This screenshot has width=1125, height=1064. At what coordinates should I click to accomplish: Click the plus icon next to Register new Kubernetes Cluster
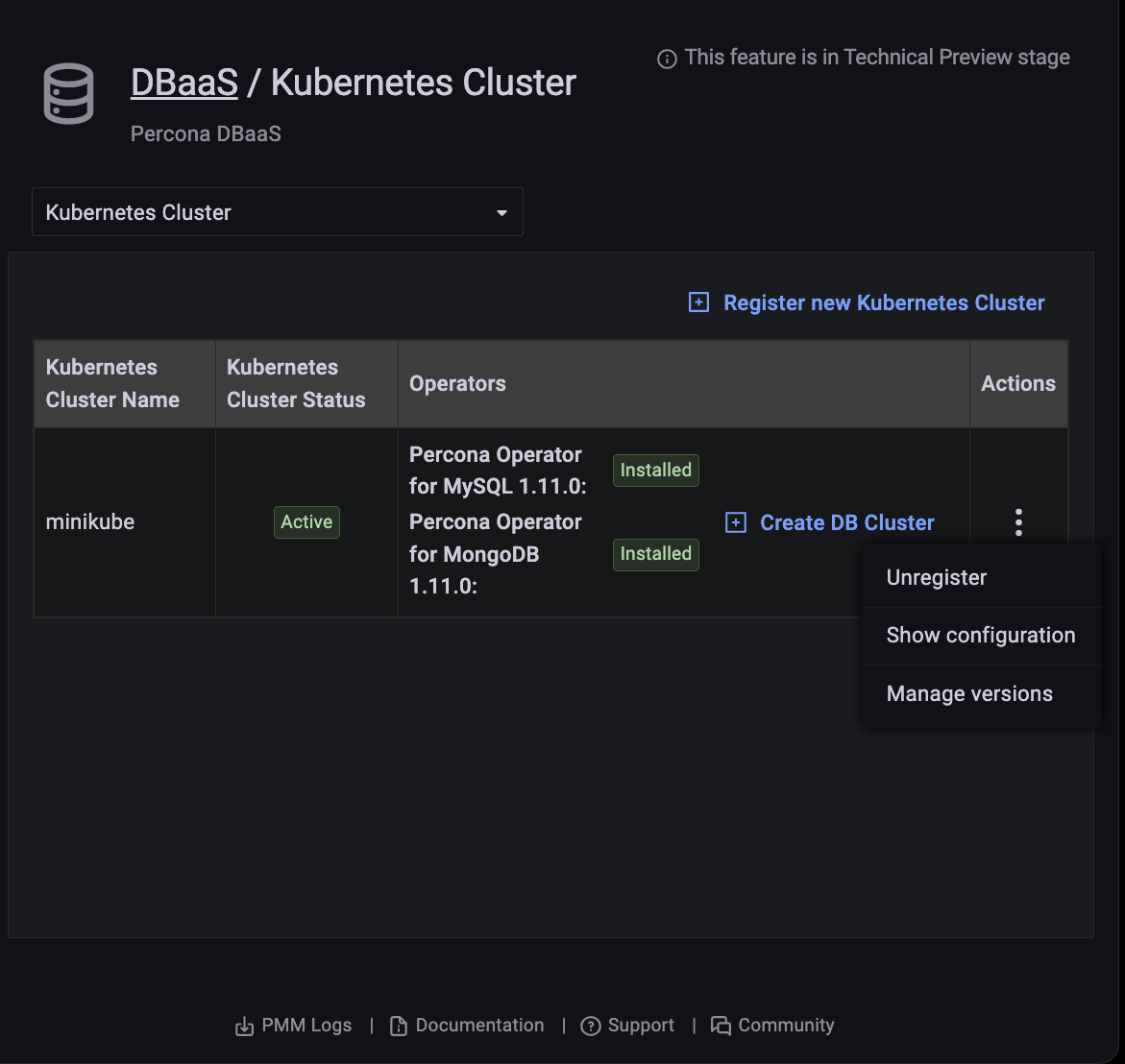point(699,303)
